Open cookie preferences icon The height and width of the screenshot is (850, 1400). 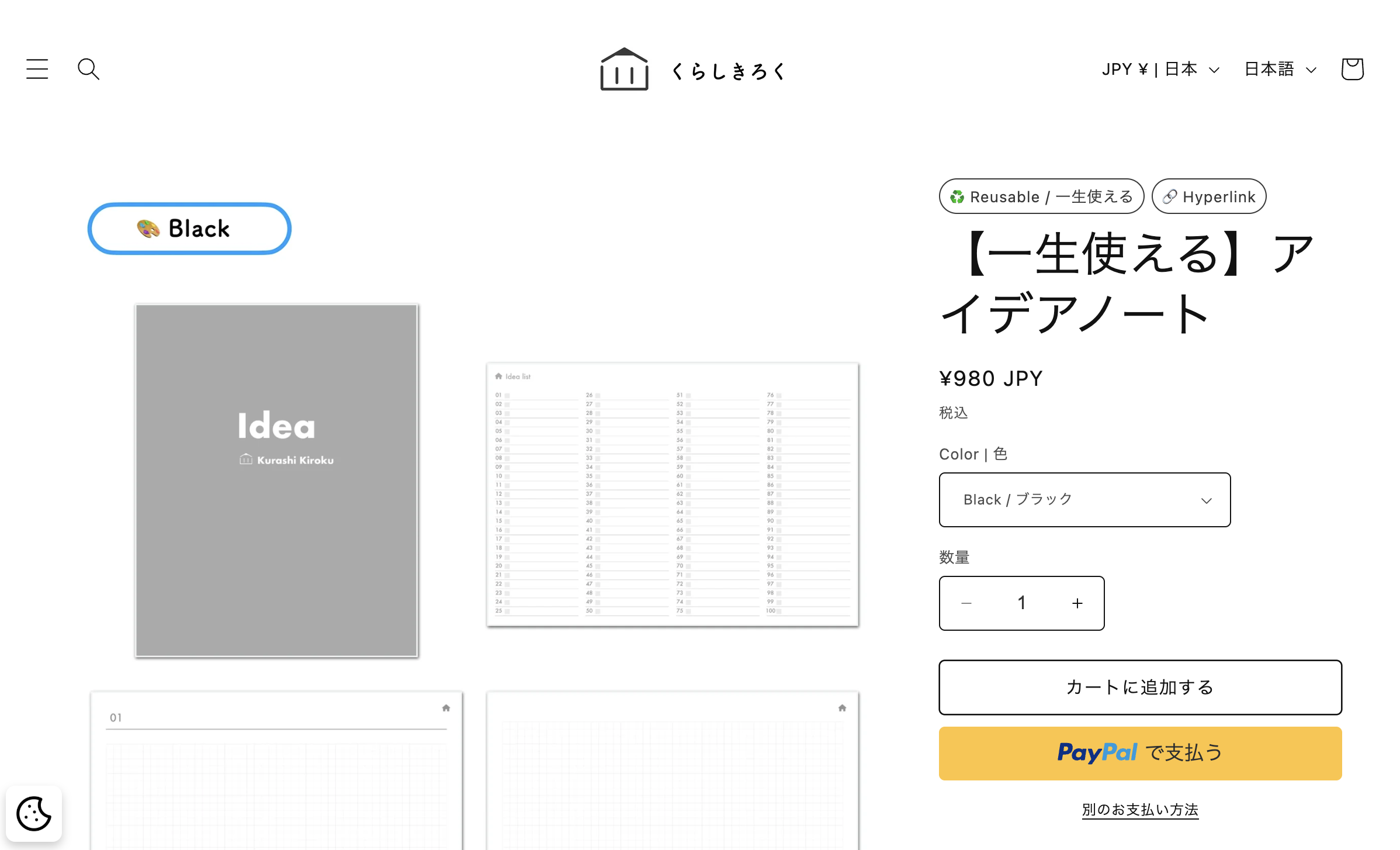(34, 813)
